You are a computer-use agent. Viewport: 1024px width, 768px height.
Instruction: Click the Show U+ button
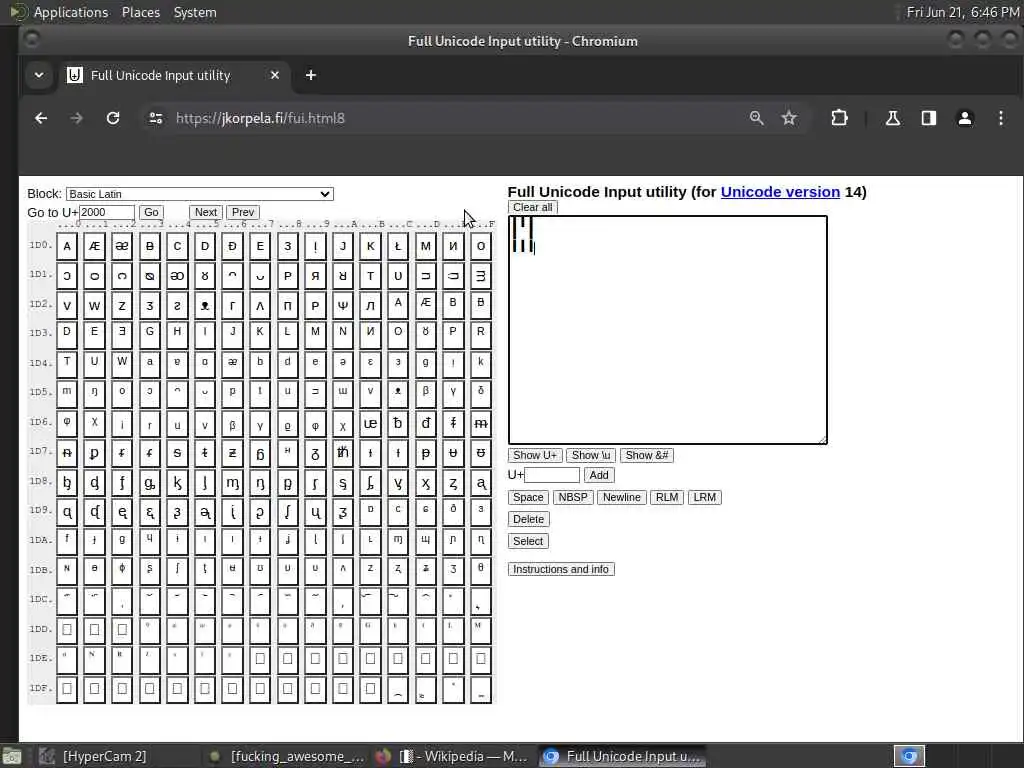coord(535,455)
